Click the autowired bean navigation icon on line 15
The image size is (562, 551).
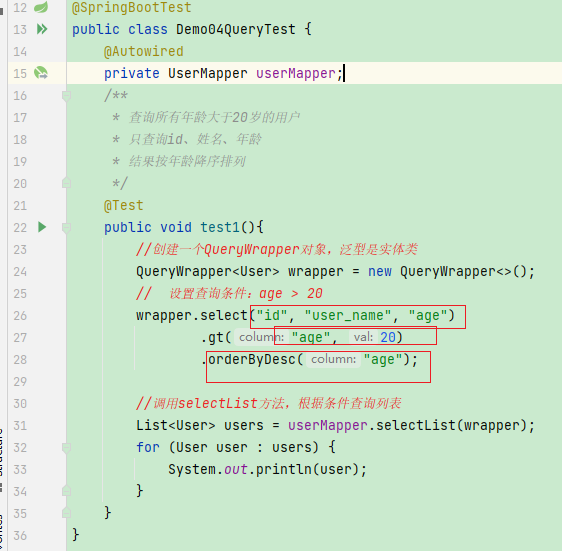[41, 73]
